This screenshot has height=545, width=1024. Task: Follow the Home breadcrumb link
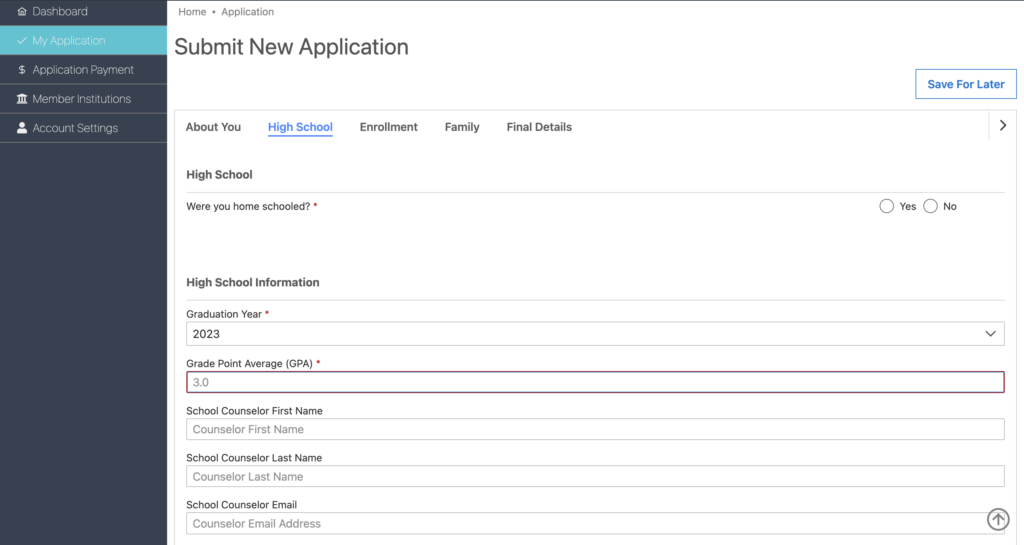coord(192,12)
